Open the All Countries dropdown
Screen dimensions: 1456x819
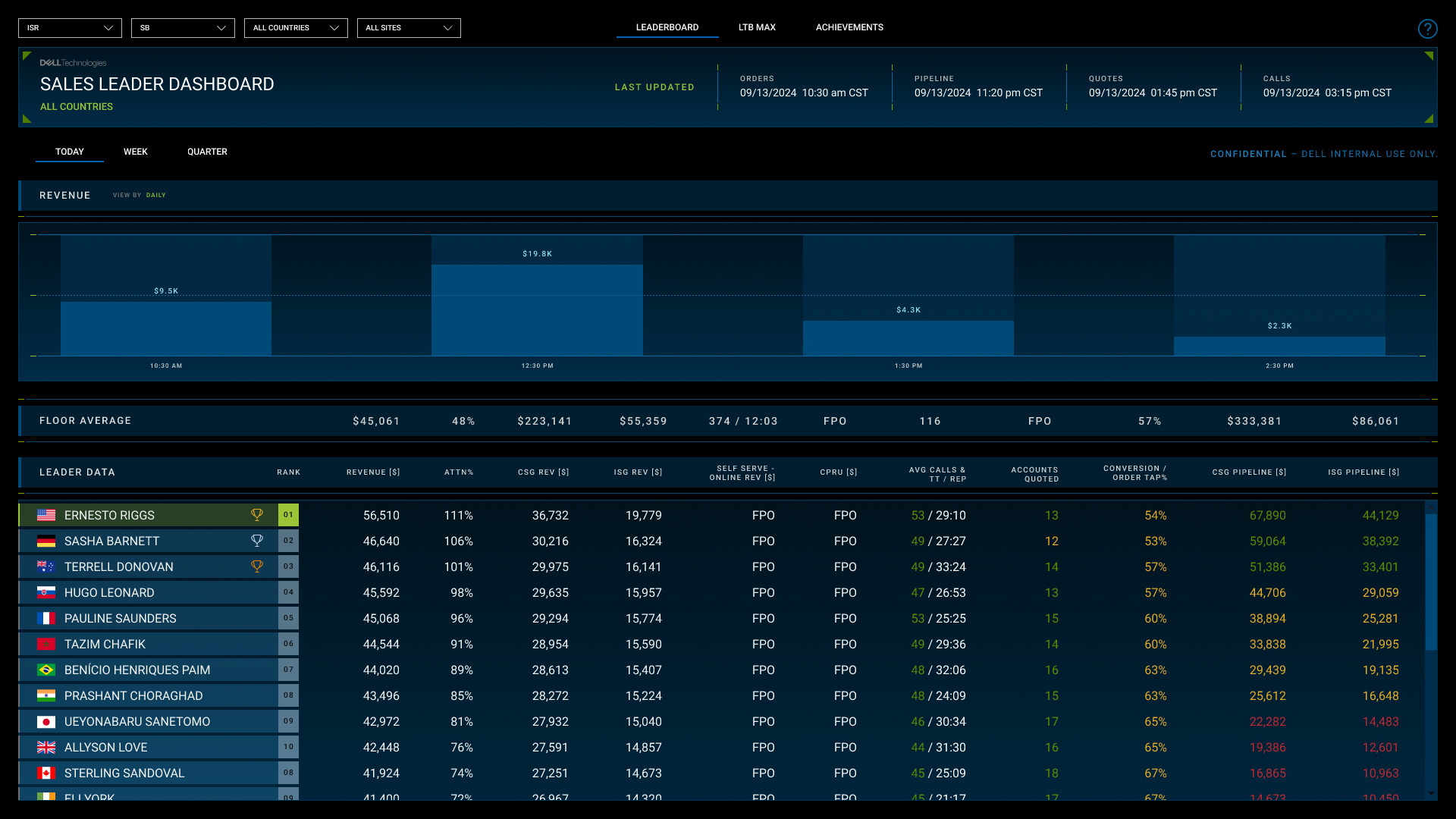(296, 28)
